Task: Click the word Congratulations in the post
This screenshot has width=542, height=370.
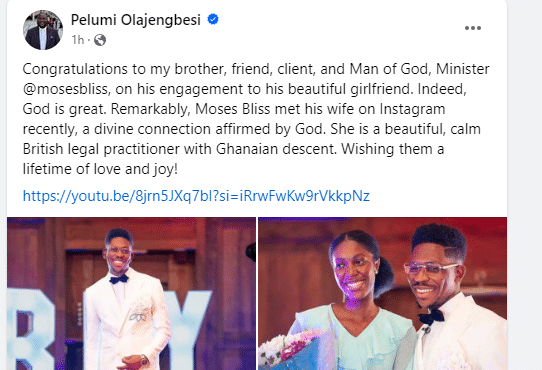Action: click(x=75, y=69)
